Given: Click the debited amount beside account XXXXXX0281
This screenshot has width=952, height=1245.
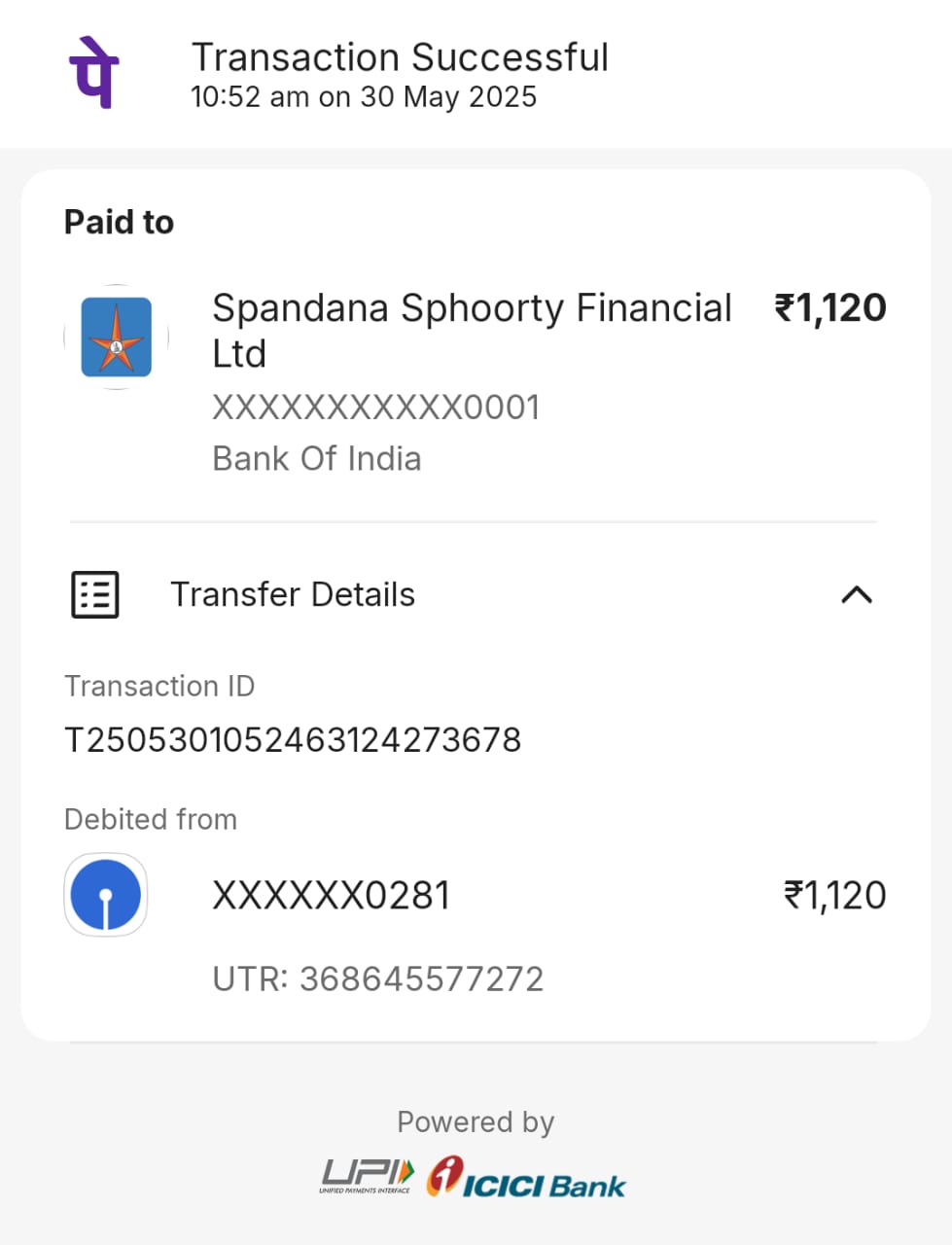Looking at the screenshot, I should [834, 896].
